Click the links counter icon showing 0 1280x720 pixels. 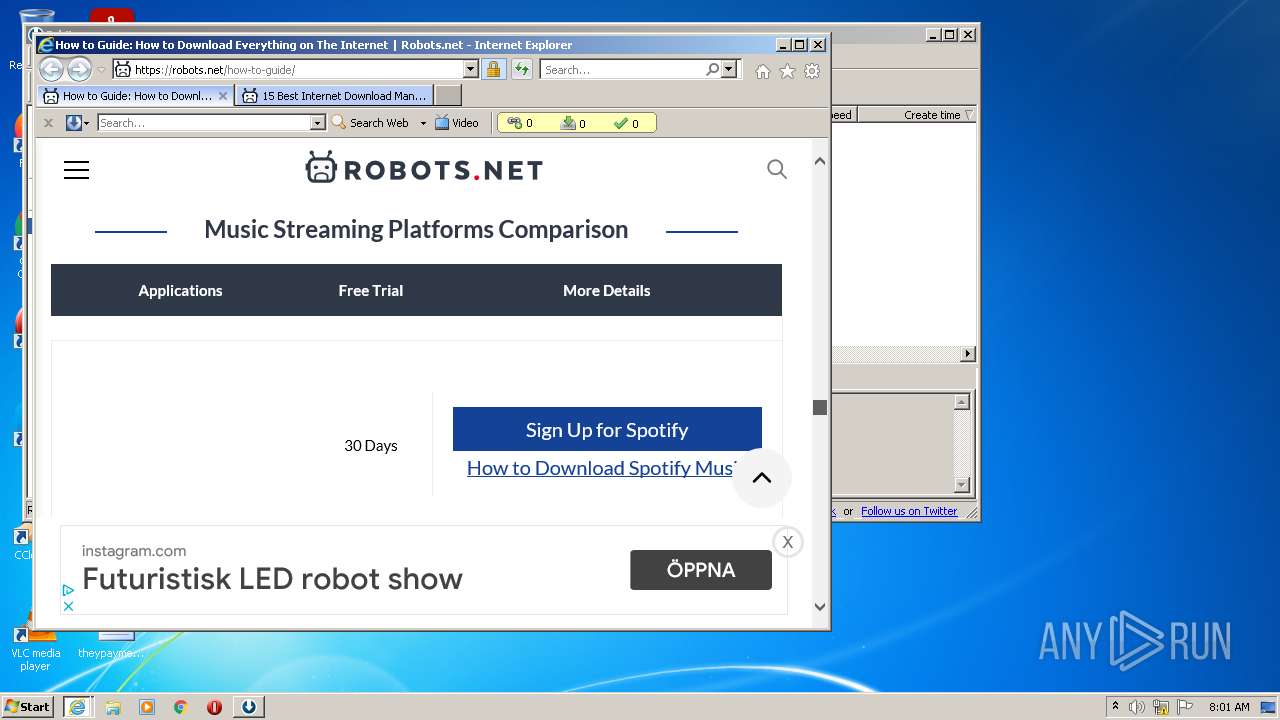tap(515, 123)
